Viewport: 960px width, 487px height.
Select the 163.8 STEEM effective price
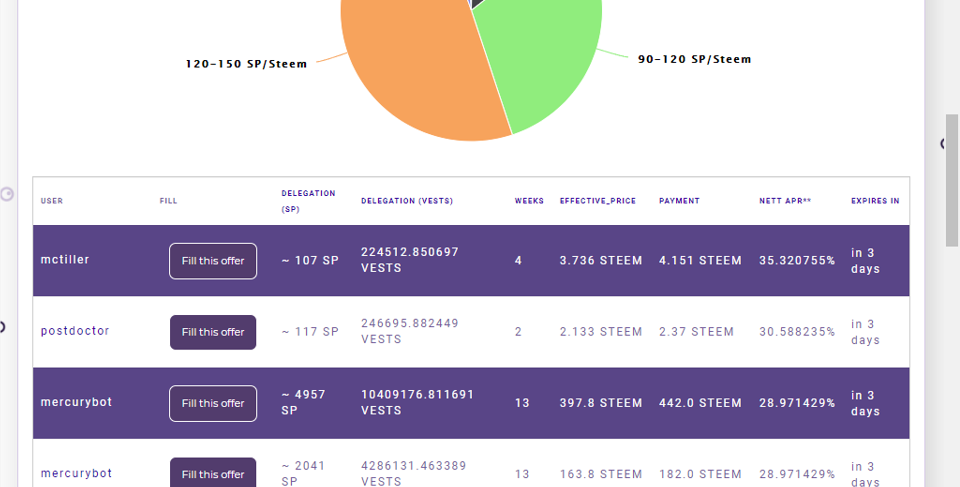601,474
